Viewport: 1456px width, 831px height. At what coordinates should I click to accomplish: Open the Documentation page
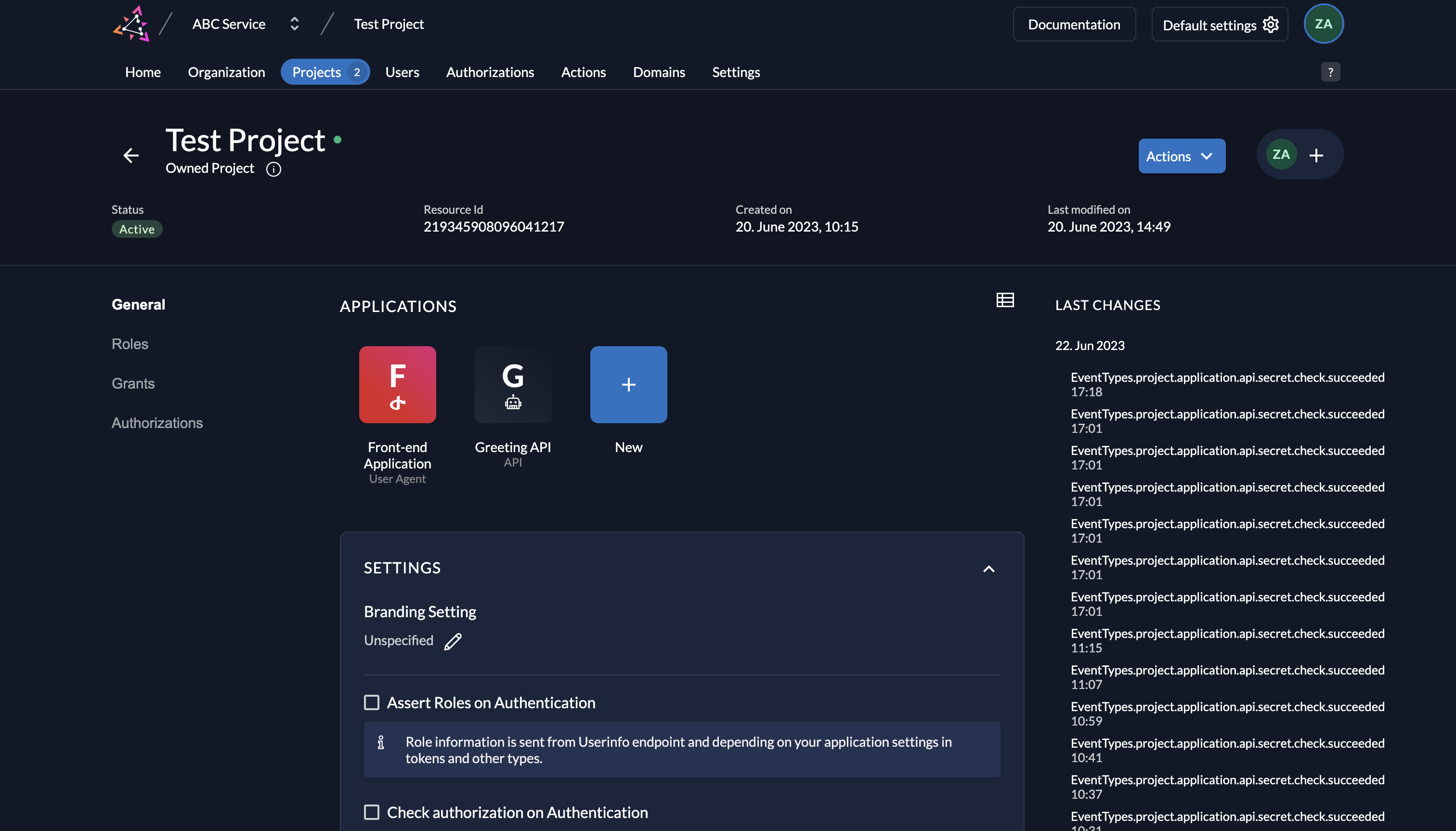1074,24
